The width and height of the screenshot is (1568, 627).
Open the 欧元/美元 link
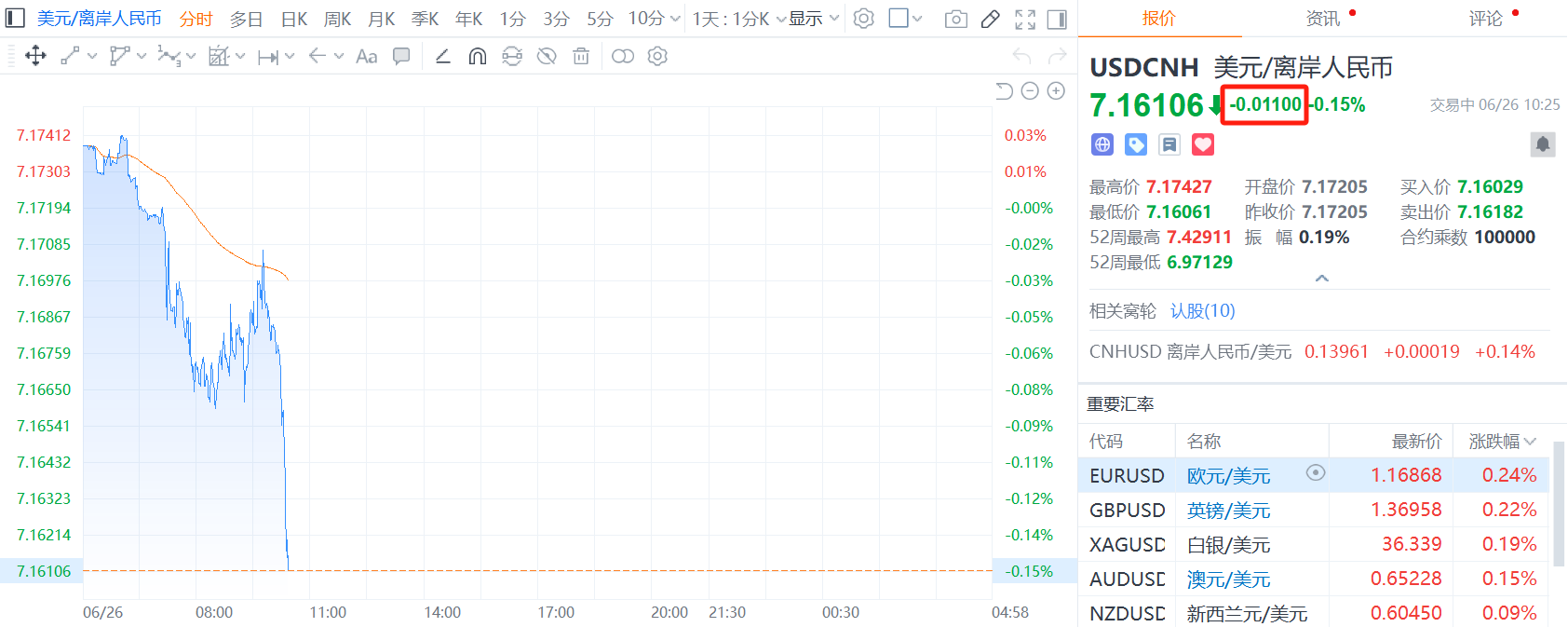1228,475
